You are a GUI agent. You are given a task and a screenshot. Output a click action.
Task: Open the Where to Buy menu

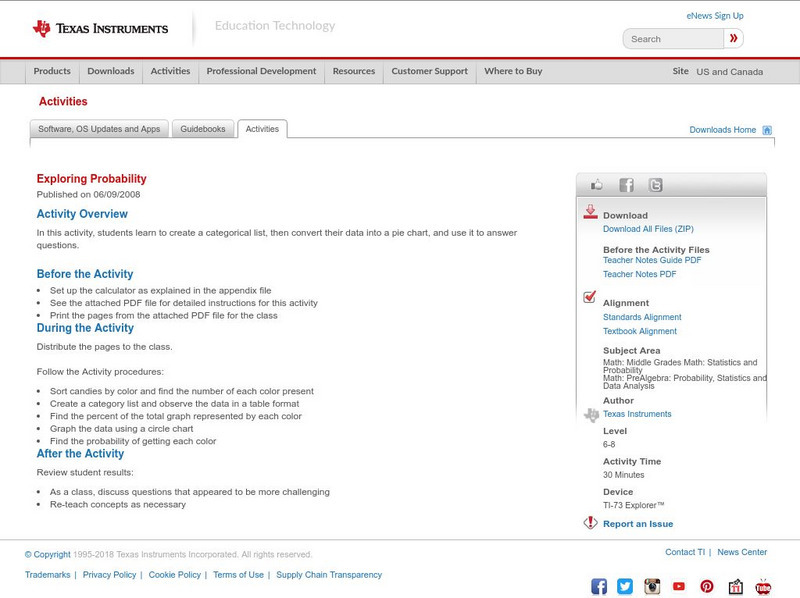513,71
